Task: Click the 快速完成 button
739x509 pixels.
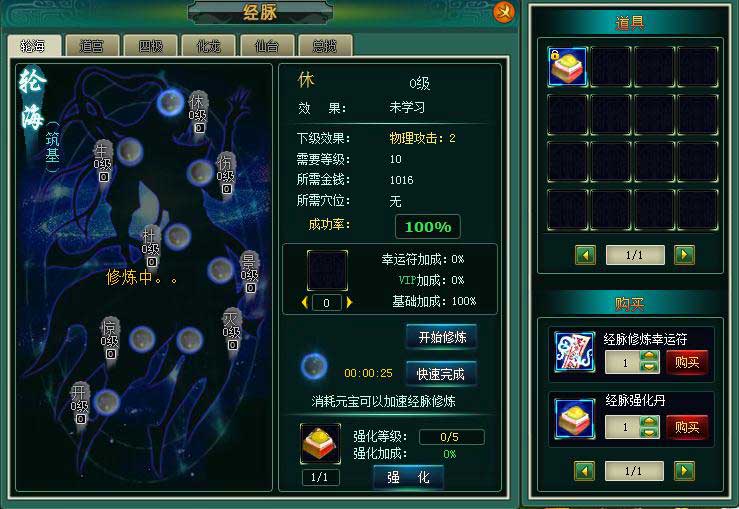Action: click(x=441, y=374)
